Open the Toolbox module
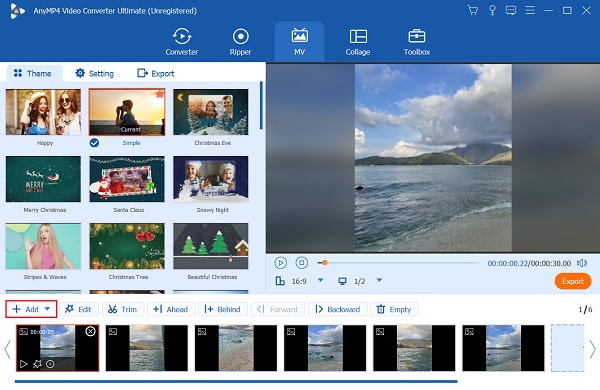This screenshot has height=390, width=600. coord(417,42)
